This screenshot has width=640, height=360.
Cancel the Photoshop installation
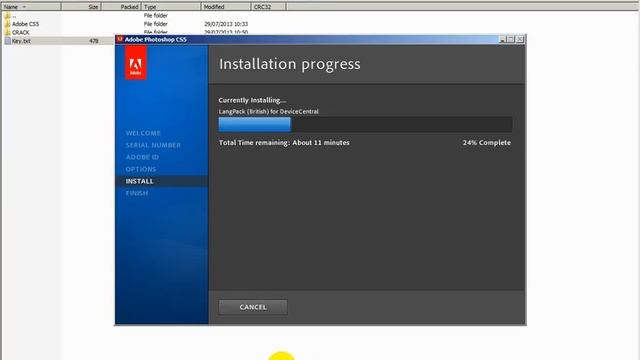tap(253, 307)
